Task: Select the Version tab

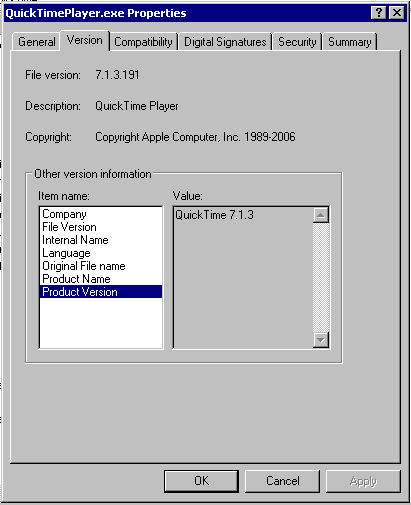Action: tap(85, 40)
